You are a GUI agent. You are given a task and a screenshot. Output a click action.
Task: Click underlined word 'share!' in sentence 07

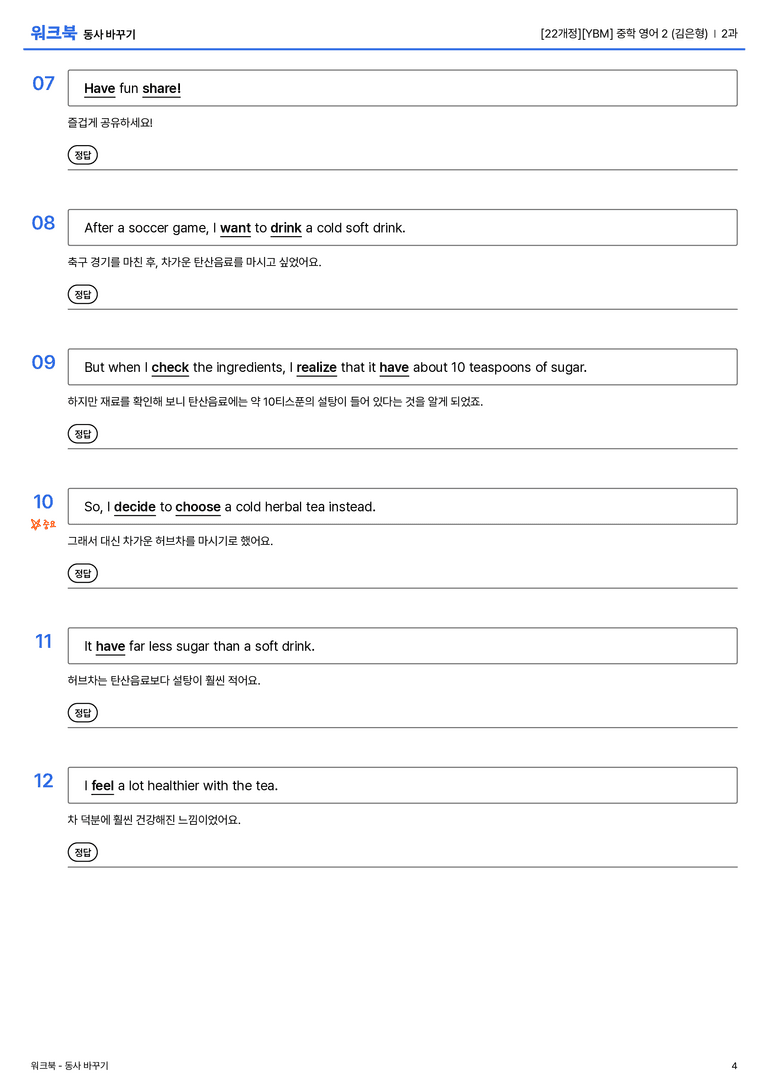[162, 88]
